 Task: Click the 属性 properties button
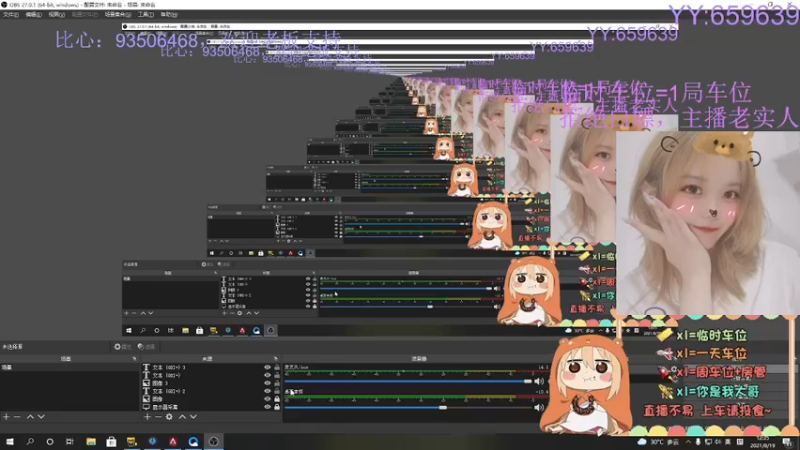pos(121,347)
